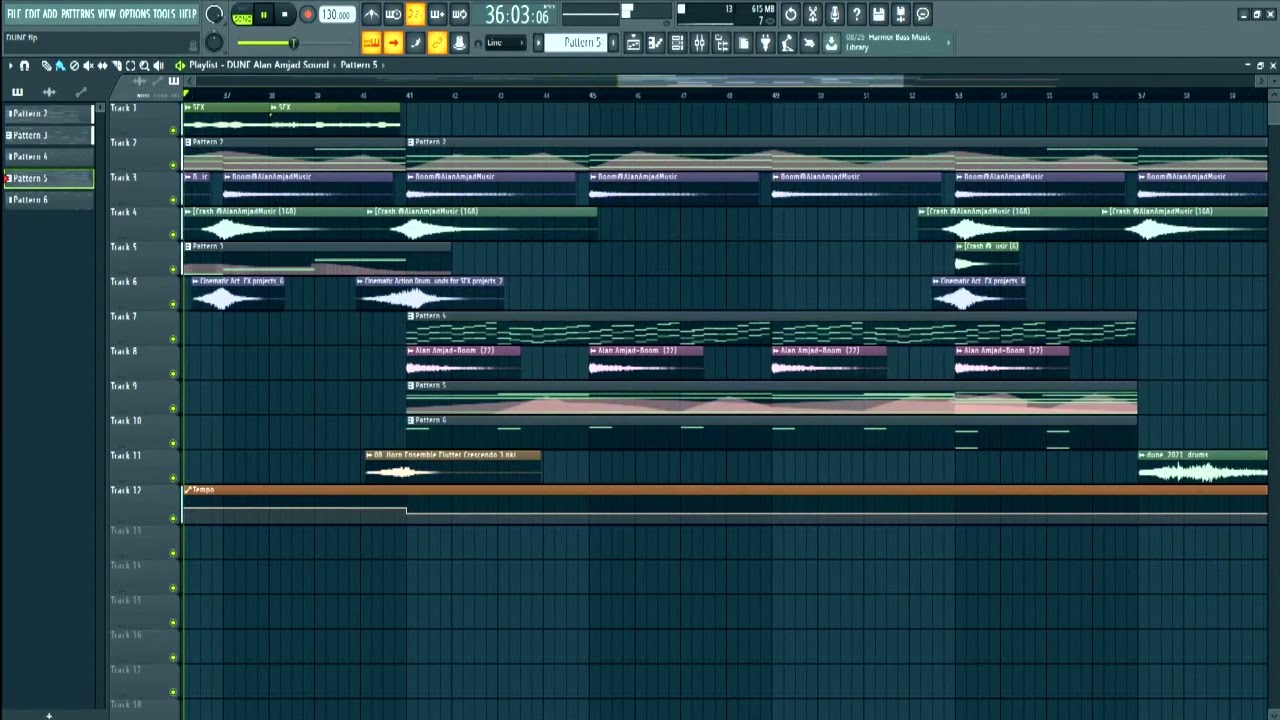1280x720 pixels.
Task: Click the question mark help icon
Action: click(856, 14)
